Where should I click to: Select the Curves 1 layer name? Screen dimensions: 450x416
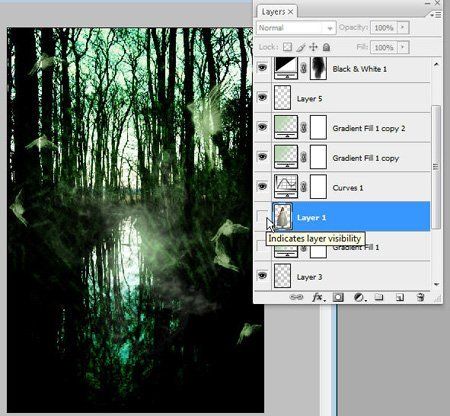348,188
